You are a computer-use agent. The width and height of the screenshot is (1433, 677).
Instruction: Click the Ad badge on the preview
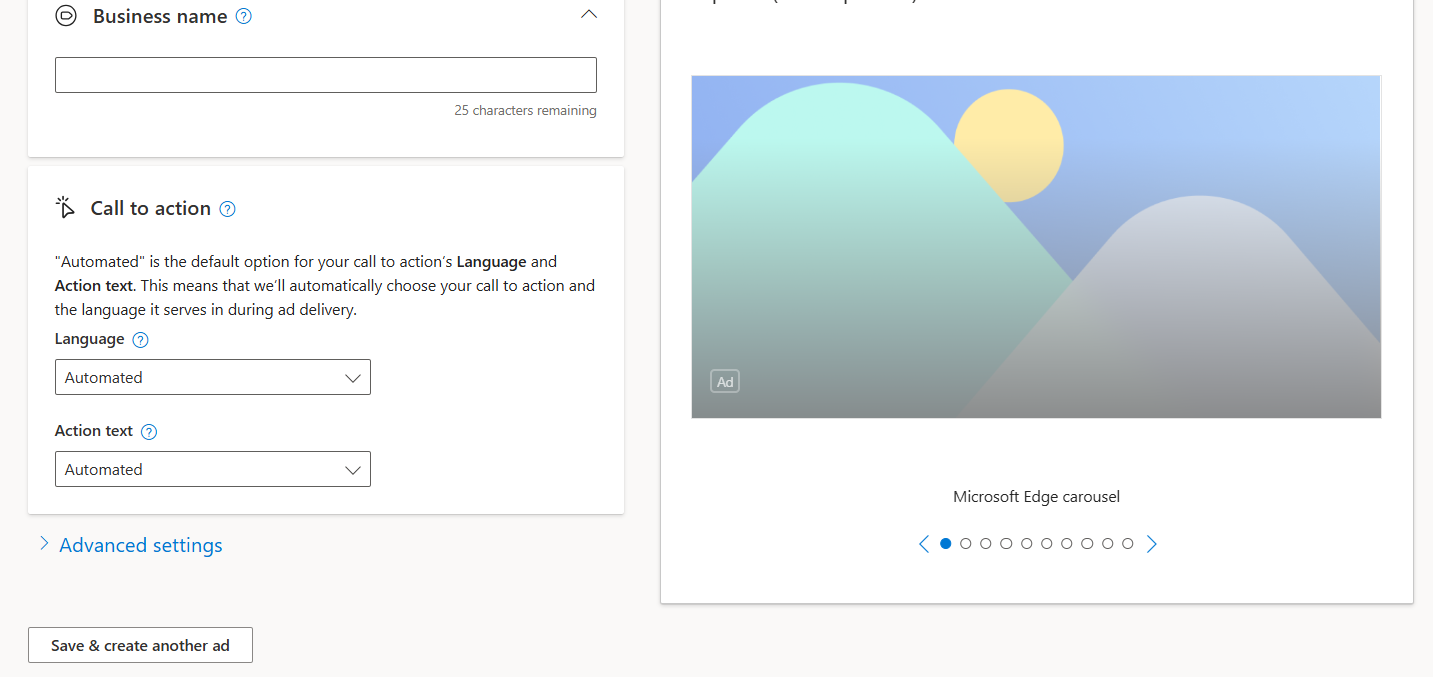(x=725, y=381)
